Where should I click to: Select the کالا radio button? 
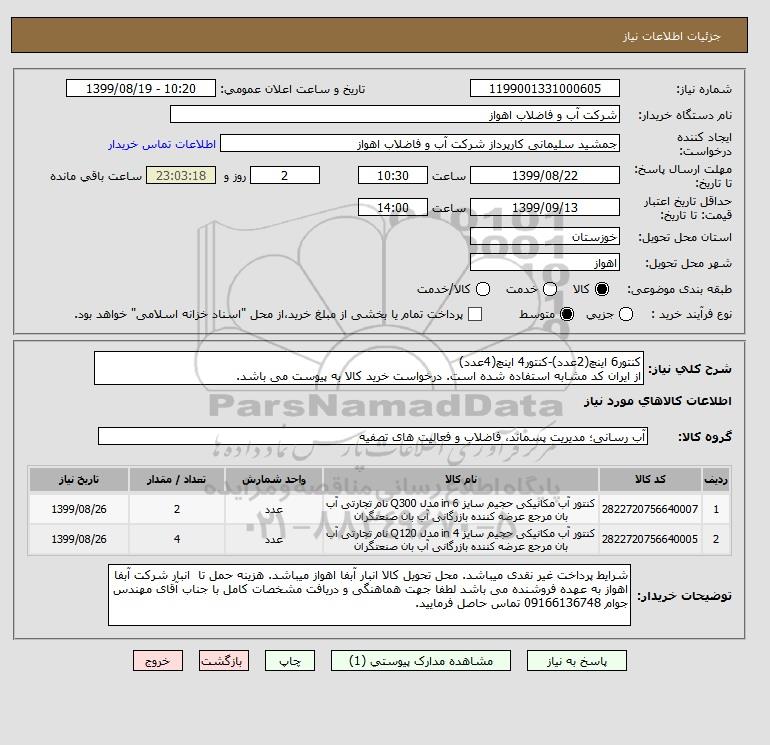pos(602,289)
